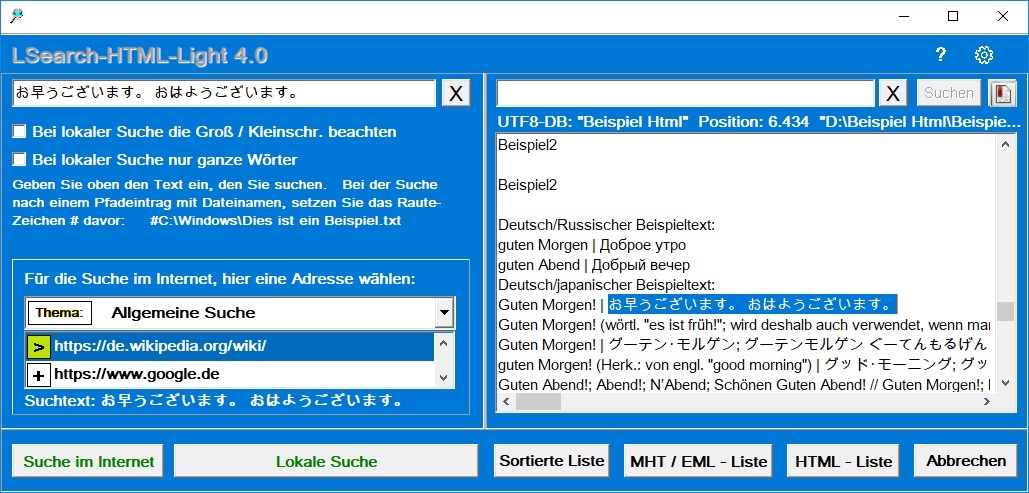Screen dimensions: 1029x493
Task: Toggle 'nur ganze Wörter' checkbox
Action: pos(19,160)
